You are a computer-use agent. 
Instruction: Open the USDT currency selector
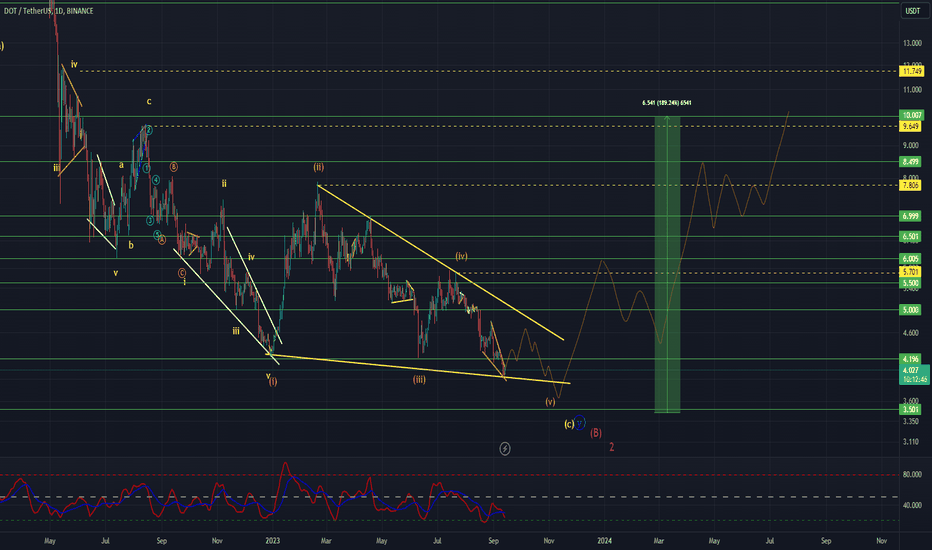[x=912, y=11]
